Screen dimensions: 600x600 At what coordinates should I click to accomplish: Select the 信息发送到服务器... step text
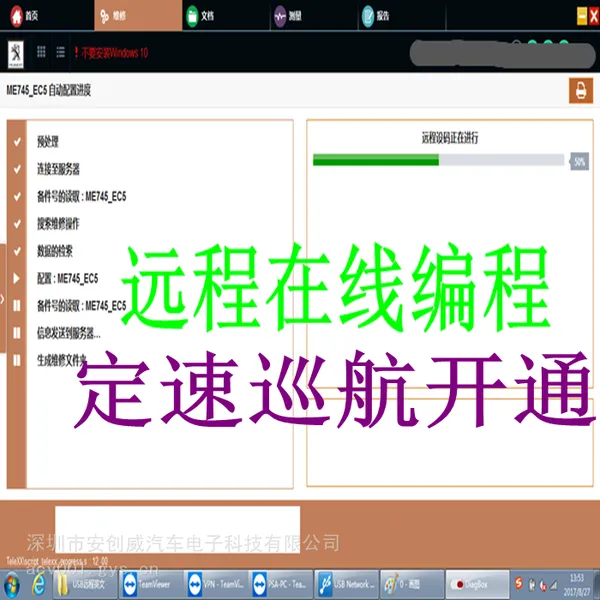click(x=69, y=333)
